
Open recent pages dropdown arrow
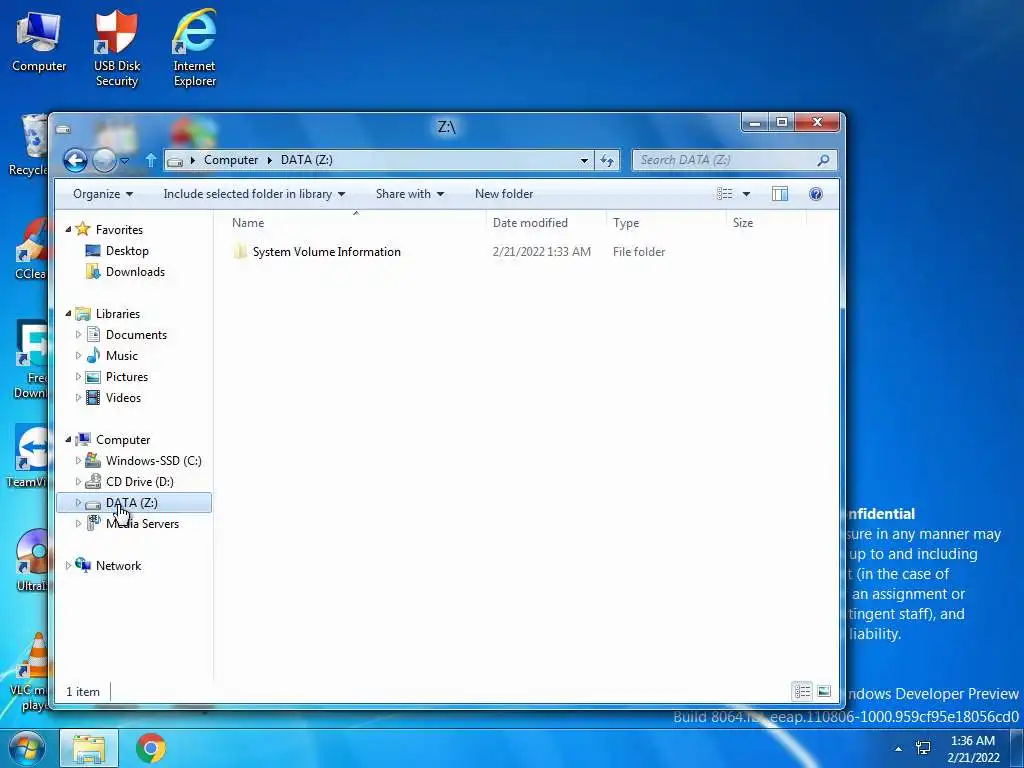pos(125,160)
